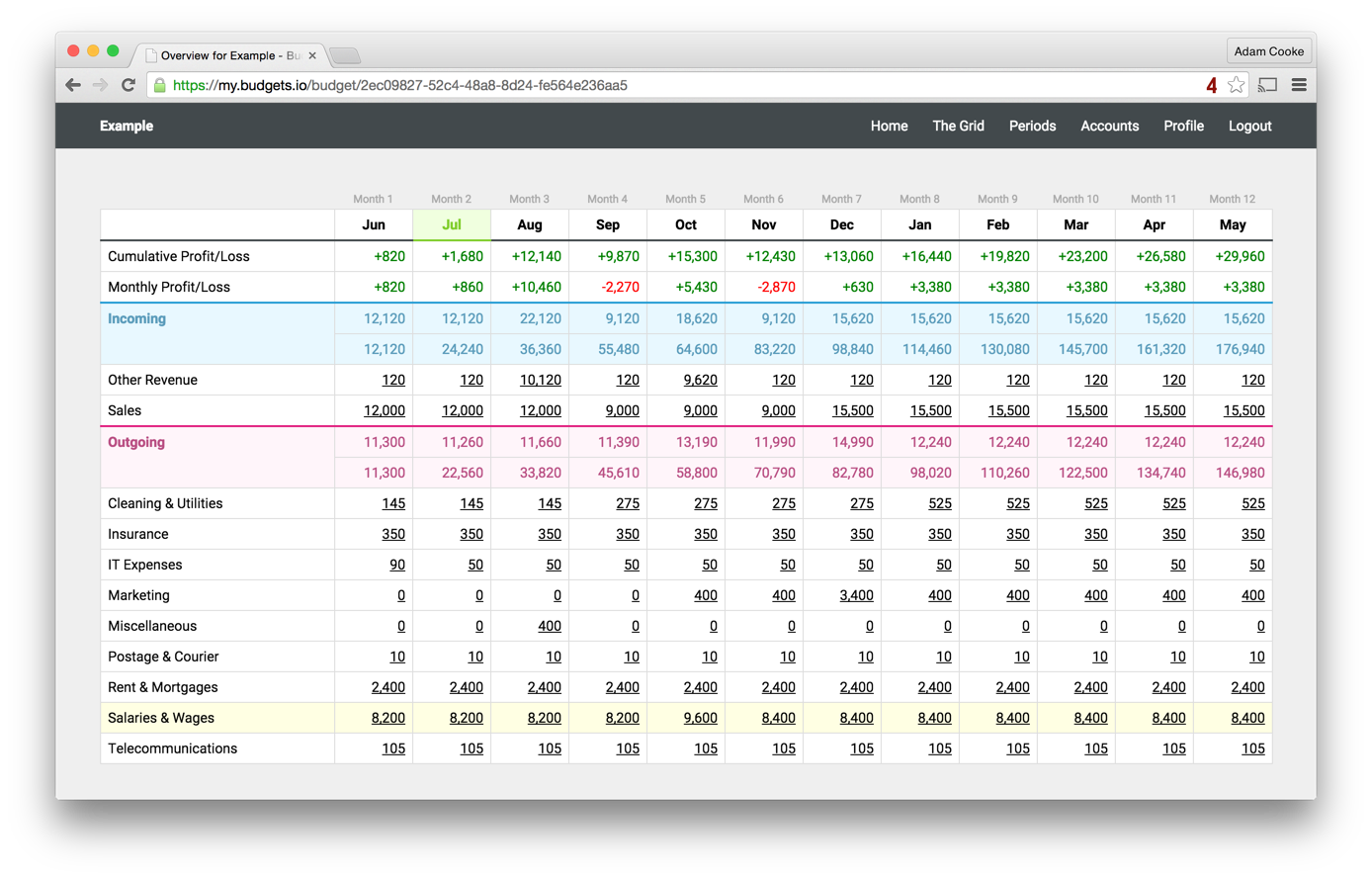Open a new browser tab
The image size is (1372, 879).
pyautogui.click(x=345, y=55)
